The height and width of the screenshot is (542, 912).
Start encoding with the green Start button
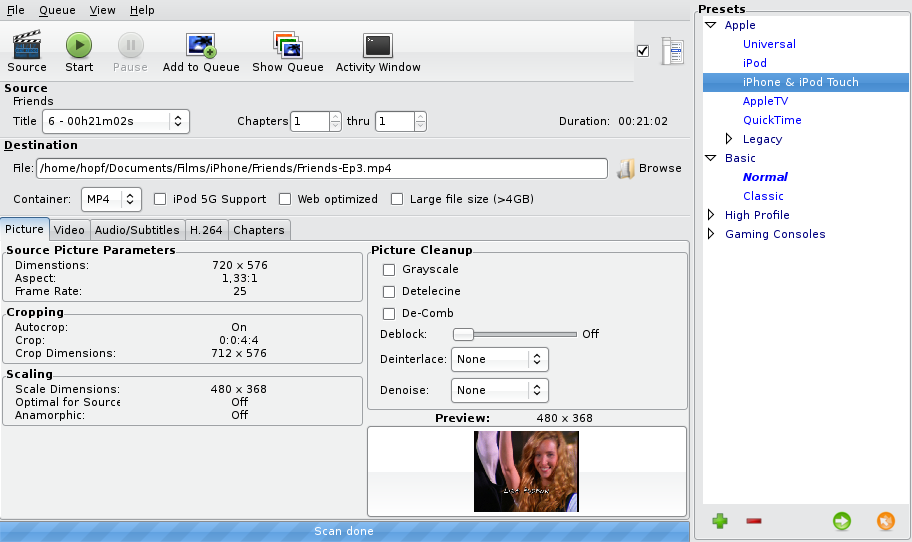[x=79, y=45]
